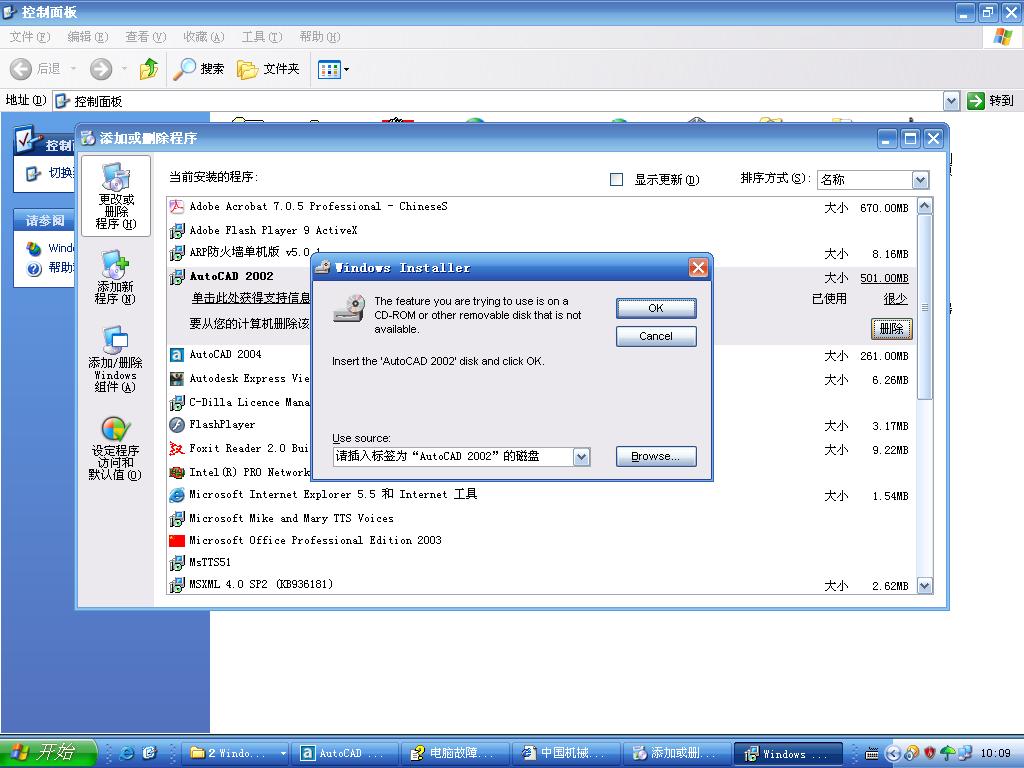Viewport: 1024px width, 768px height.
Task: Click the 转到 go button
Action: 991,101
